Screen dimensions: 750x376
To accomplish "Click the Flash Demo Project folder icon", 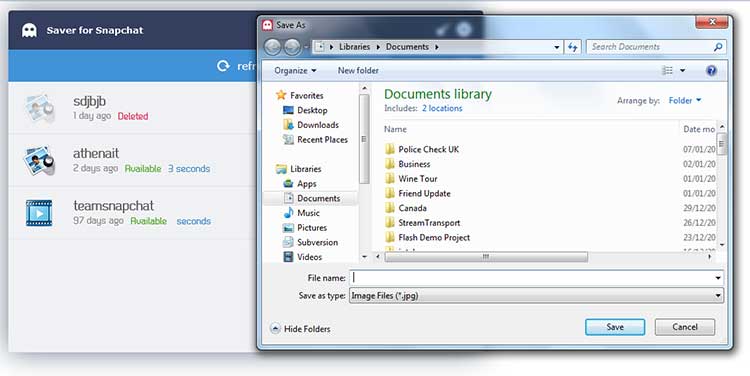I will (x=390, y=237).
